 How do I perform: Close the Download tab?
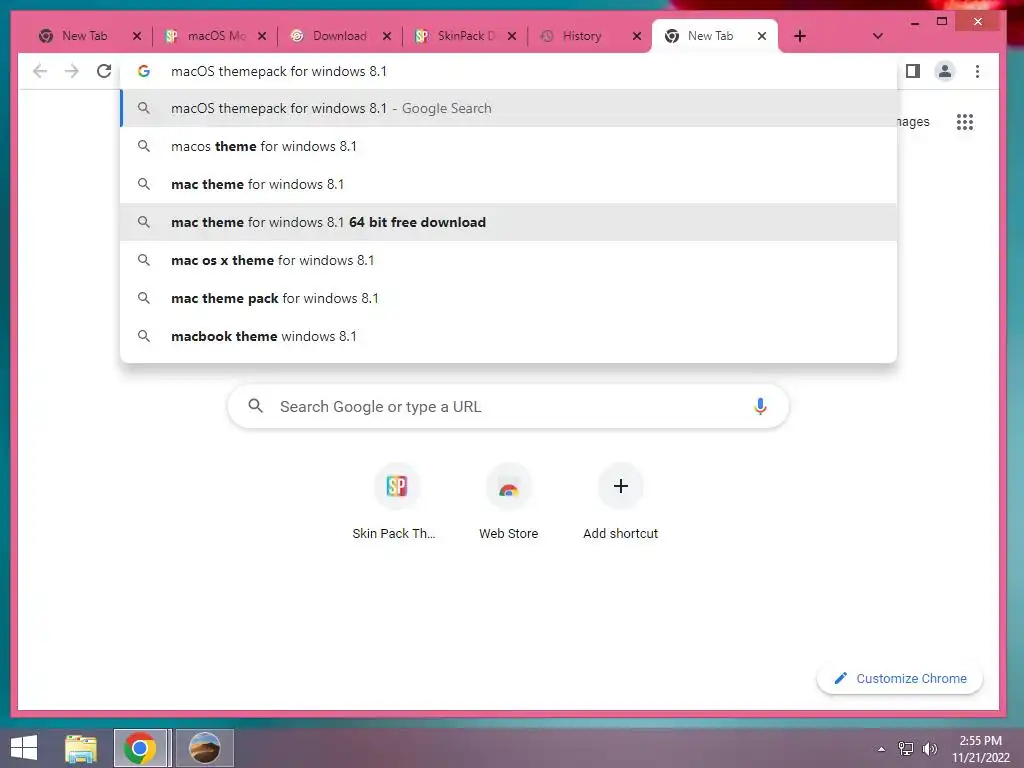387,36
